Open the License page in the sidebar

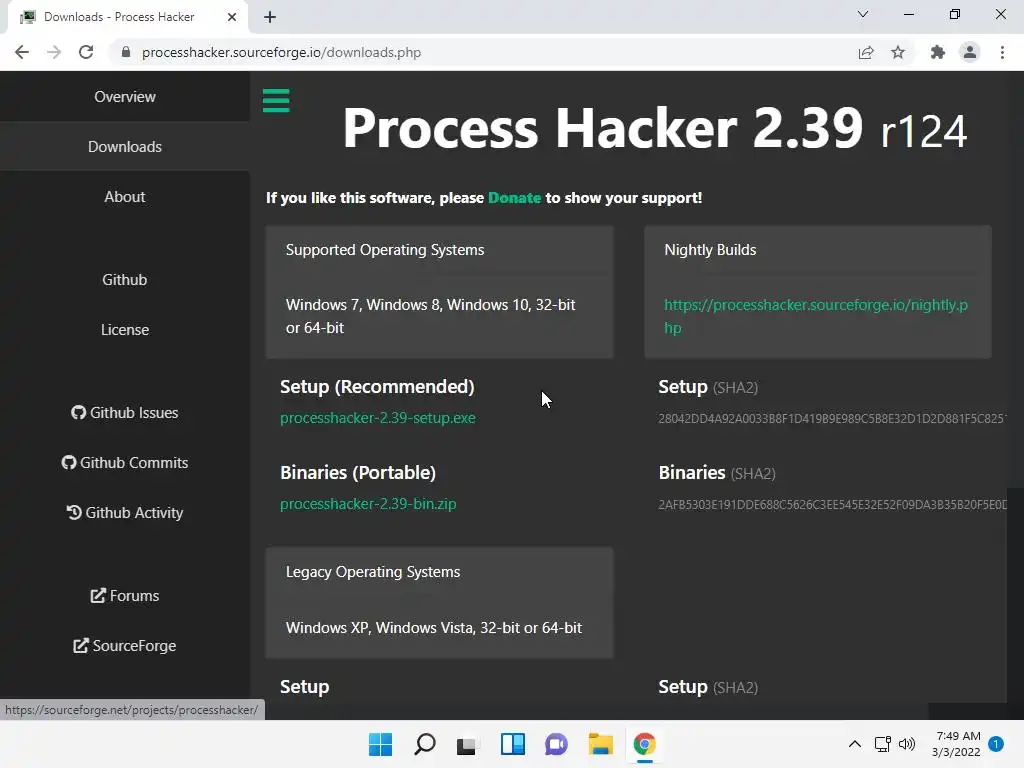point(125,330)
